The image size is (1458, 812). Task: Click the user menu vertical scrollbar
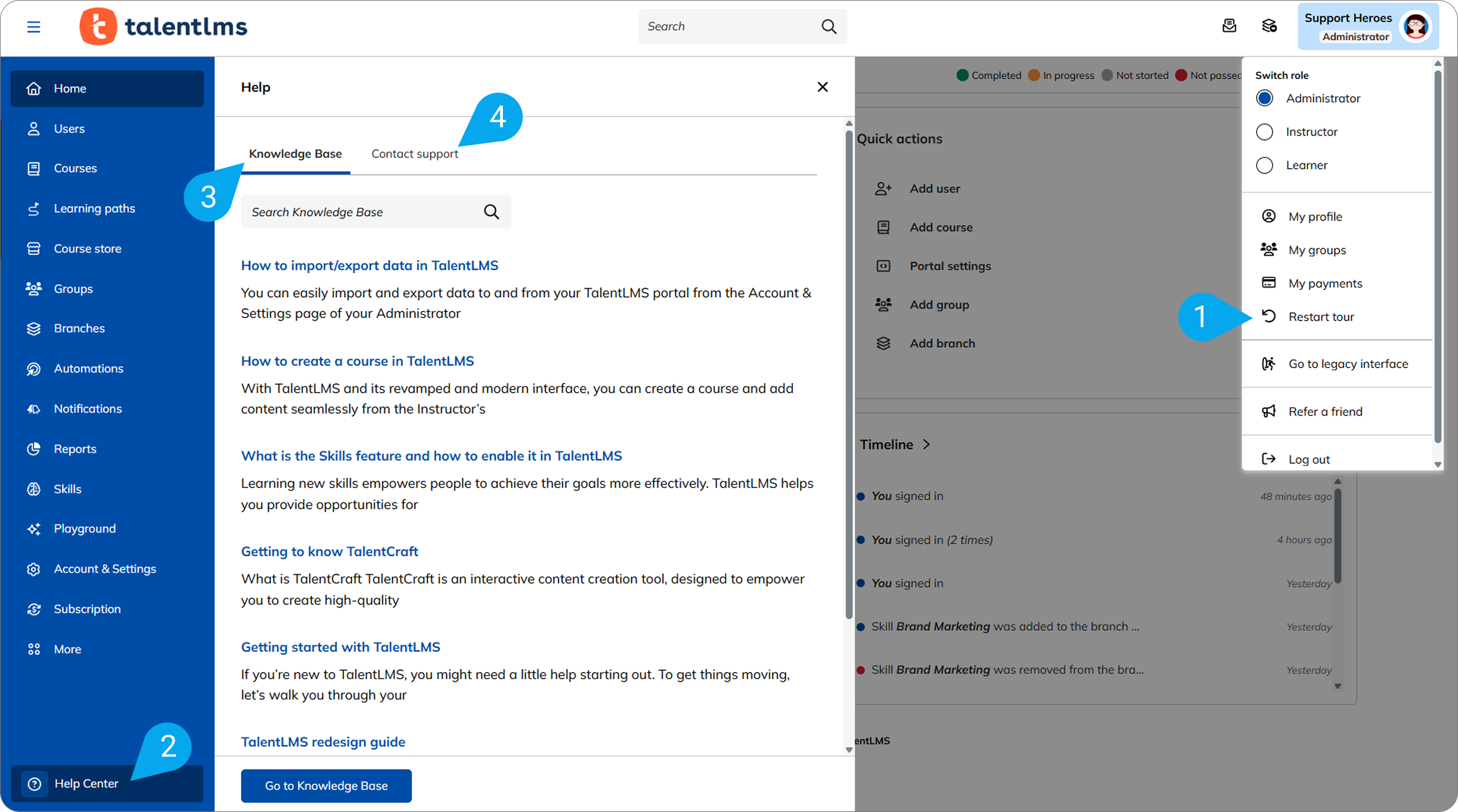click(1438, 257)
